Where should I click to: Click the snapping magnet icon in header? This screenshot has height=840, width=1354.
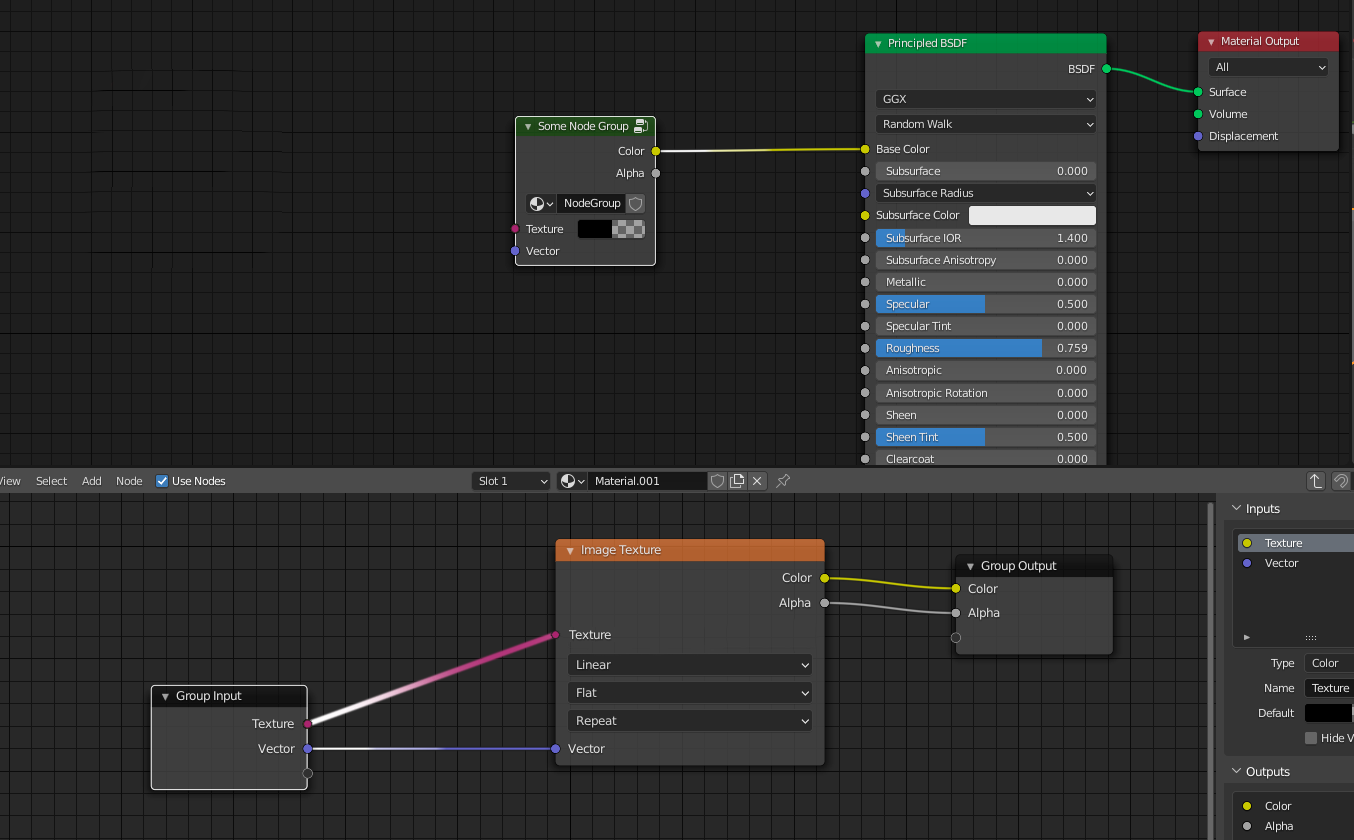point(1342,481)
